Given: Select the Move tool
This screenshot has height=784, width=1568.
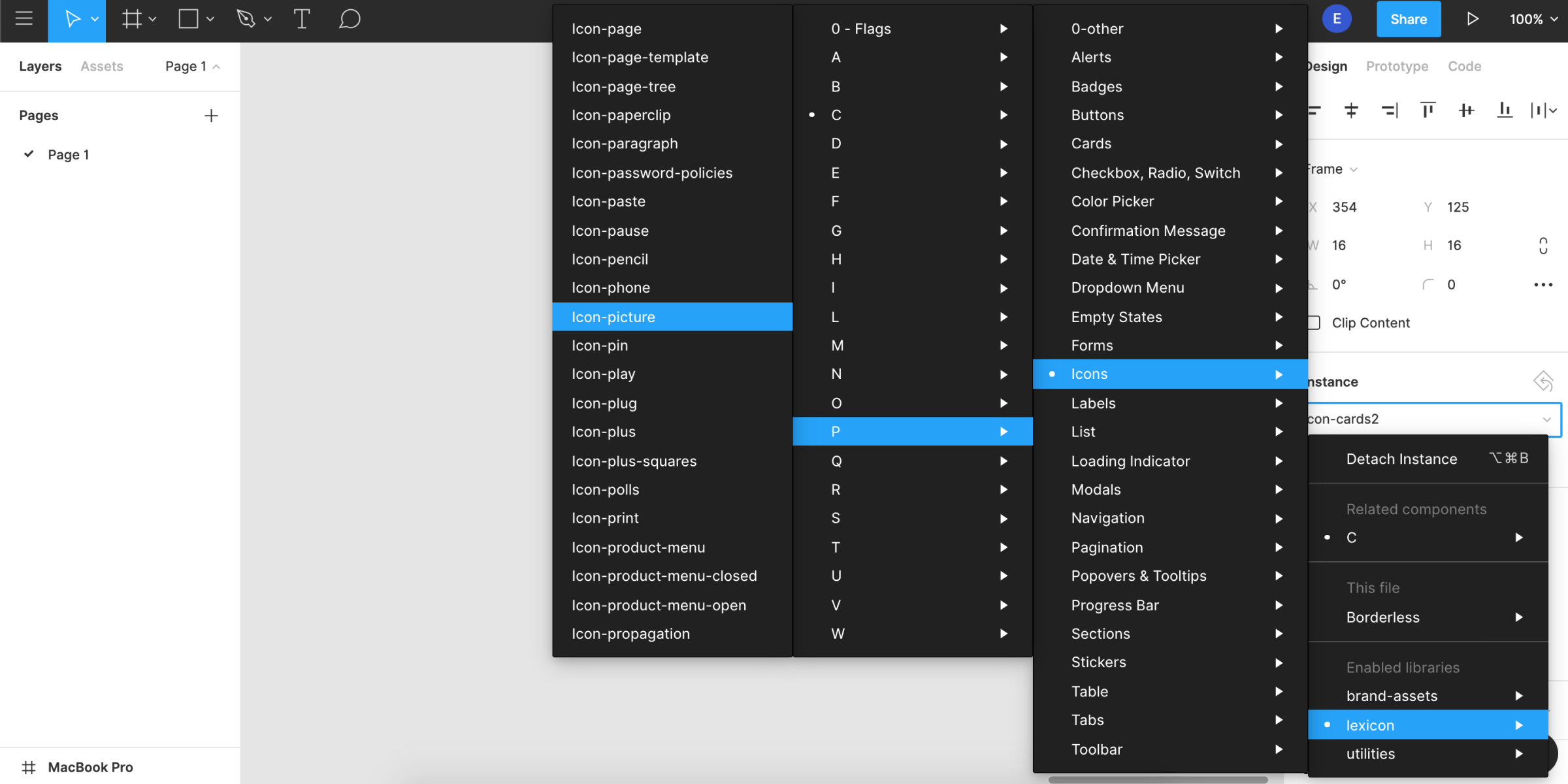Looking at the screenshot, I should coord(72,19).
